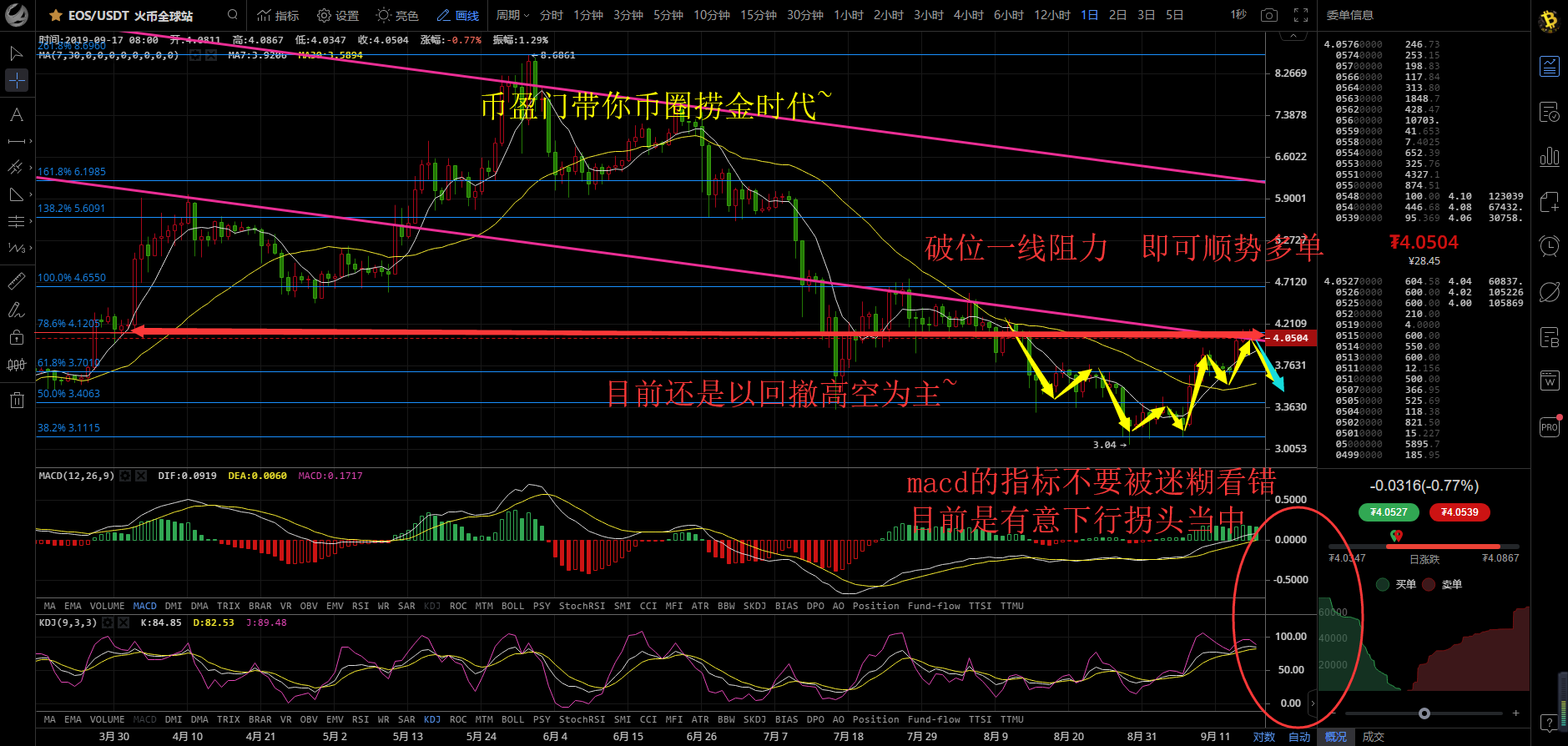Screen dimensions: 1568x746
Task: Toggle 亮色 light theme
Action: point(397,16)
